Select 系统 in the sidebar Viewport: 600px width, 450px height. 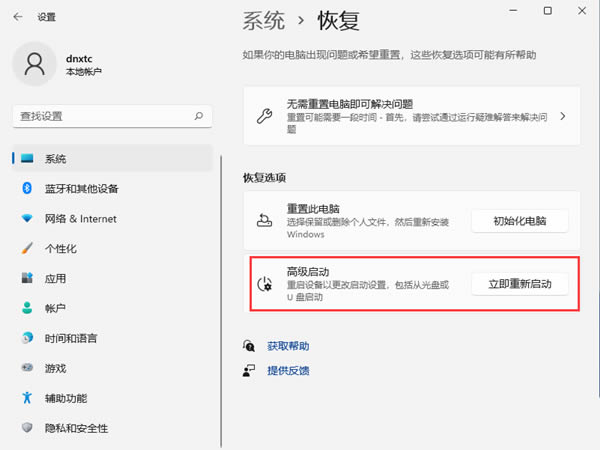(56, 159)
